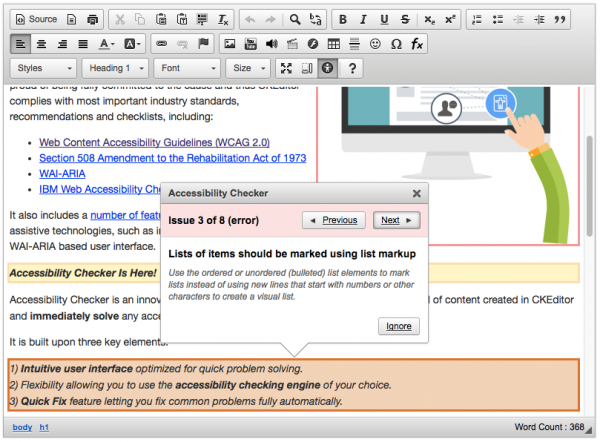Align text left
600x442 pixels.
click(x=21, y=44)
